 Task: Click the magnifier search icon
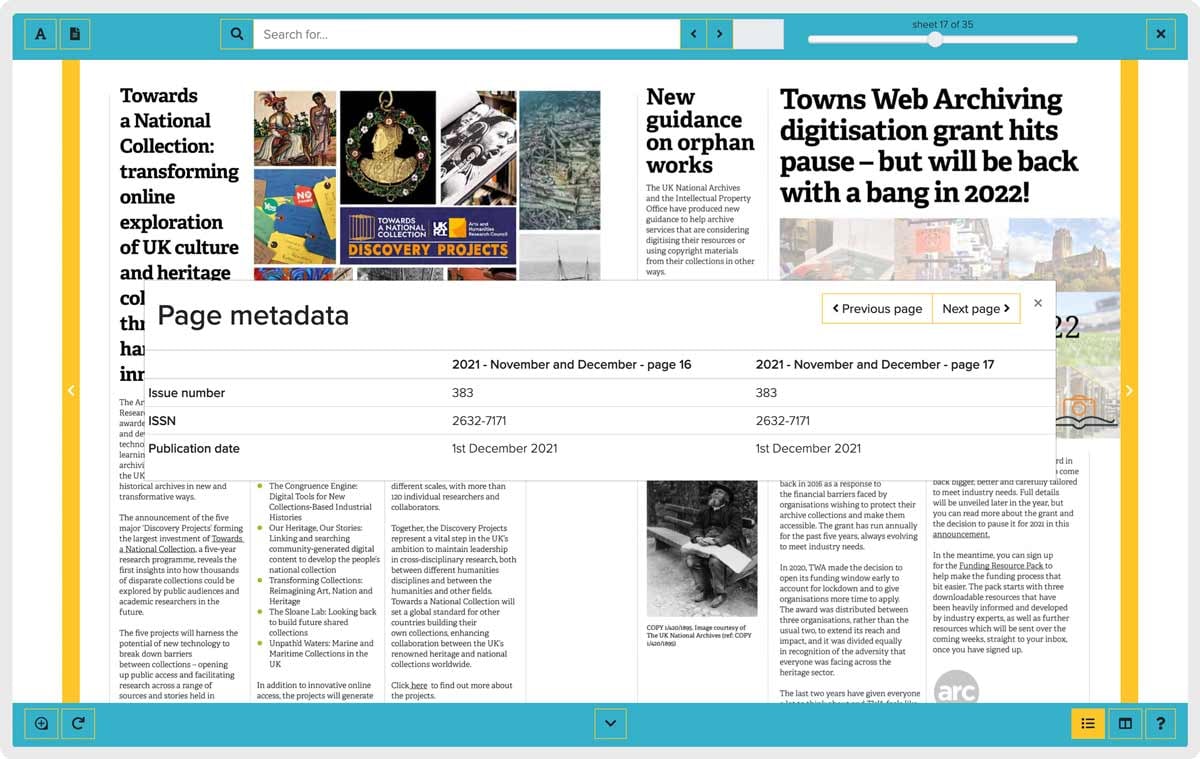click(237, 34)
